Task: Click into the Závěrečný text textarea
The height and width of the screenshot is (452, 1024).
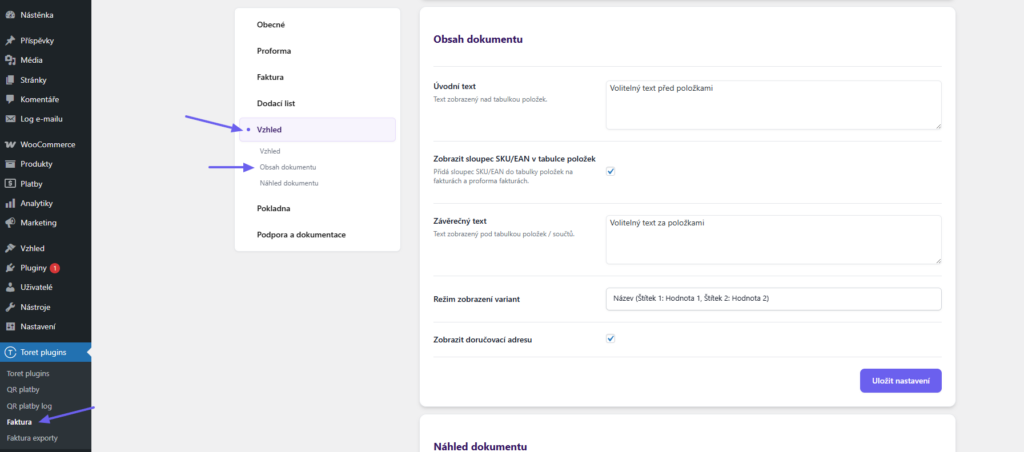Action: (x=773, y=240)
